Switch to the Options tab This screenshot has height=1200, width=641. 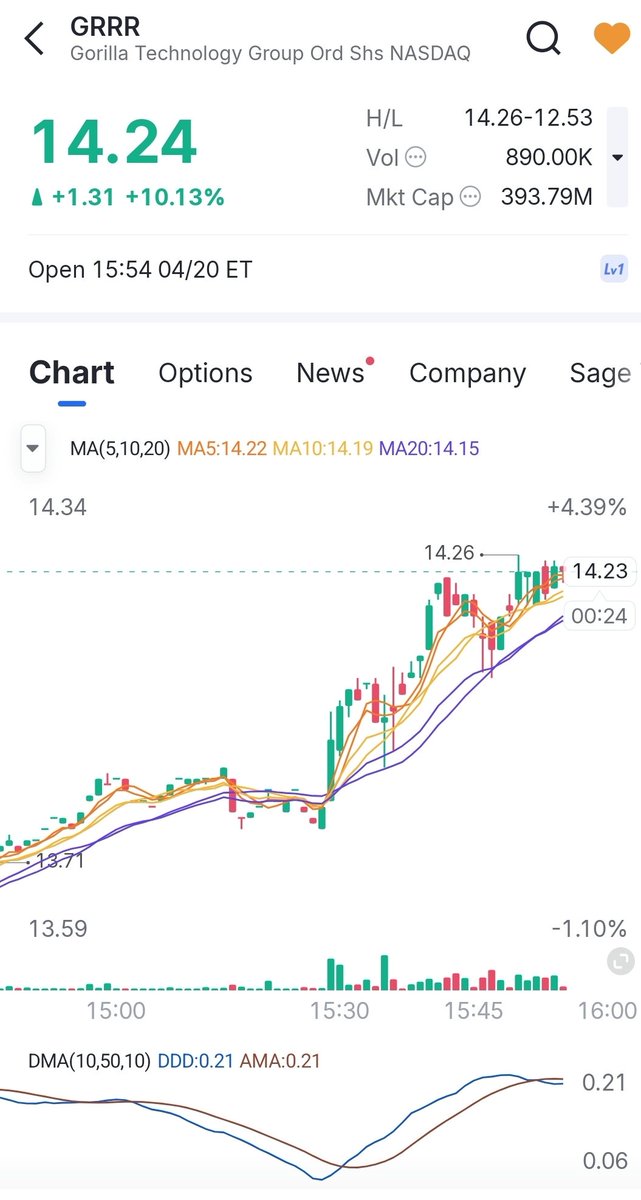tap(205, 373)
